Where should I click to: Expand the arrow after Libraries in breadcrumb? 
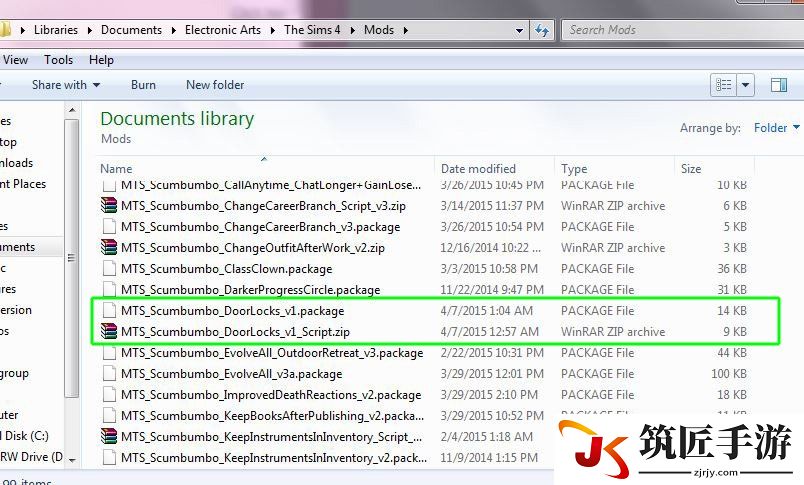[x=90, y=31]
